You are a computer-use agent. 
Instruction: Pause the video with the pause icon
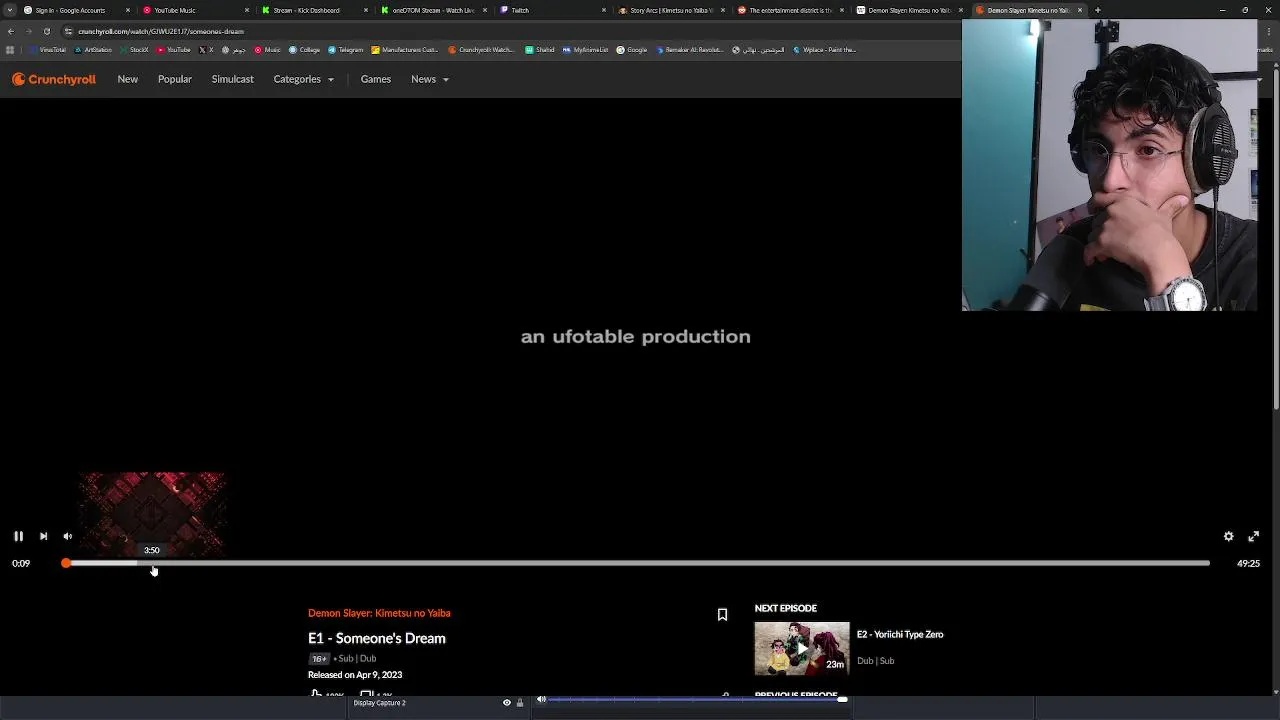(18, 537)
